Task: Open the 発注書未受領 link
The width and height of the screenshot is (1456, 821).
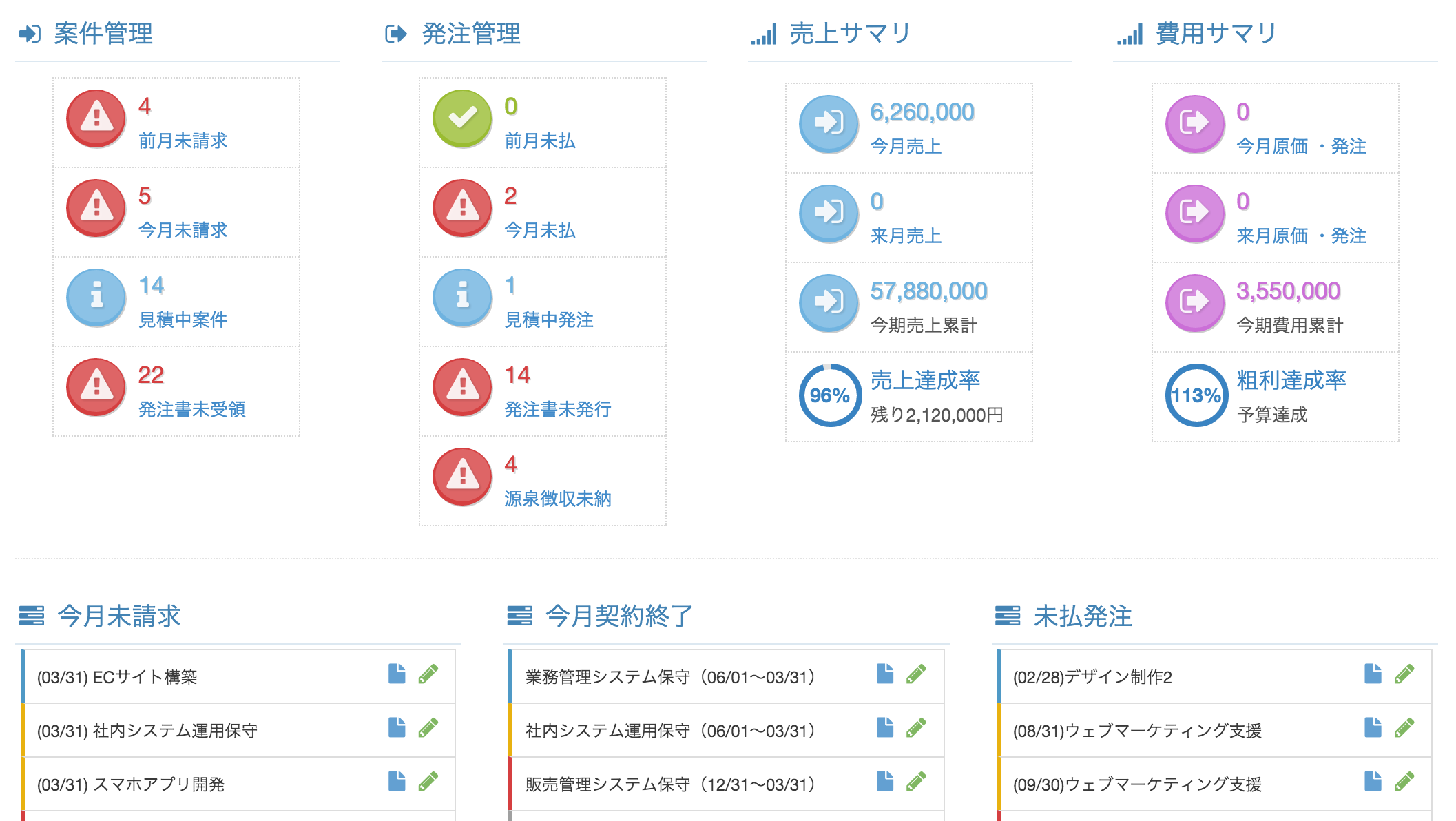Action: tap(191, 410)
